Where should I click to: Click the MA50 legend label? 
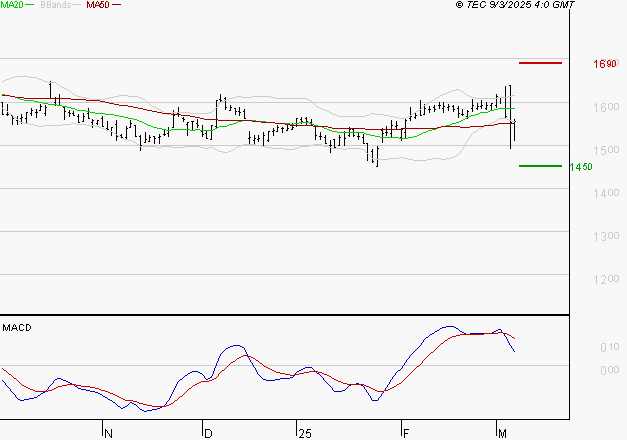97,5
